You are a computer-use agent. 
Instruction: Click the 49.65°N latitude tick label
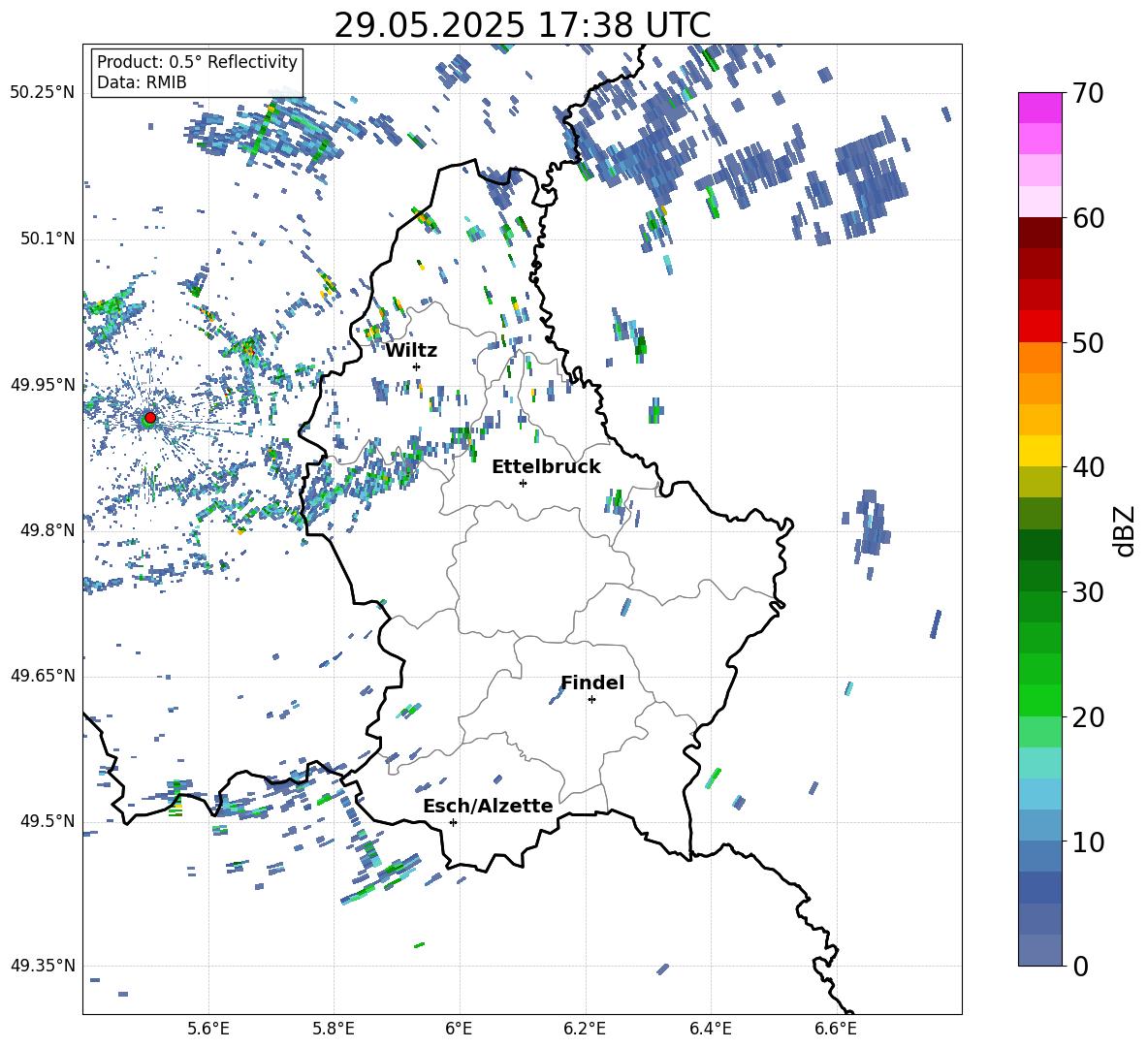(x=43, y=676)
